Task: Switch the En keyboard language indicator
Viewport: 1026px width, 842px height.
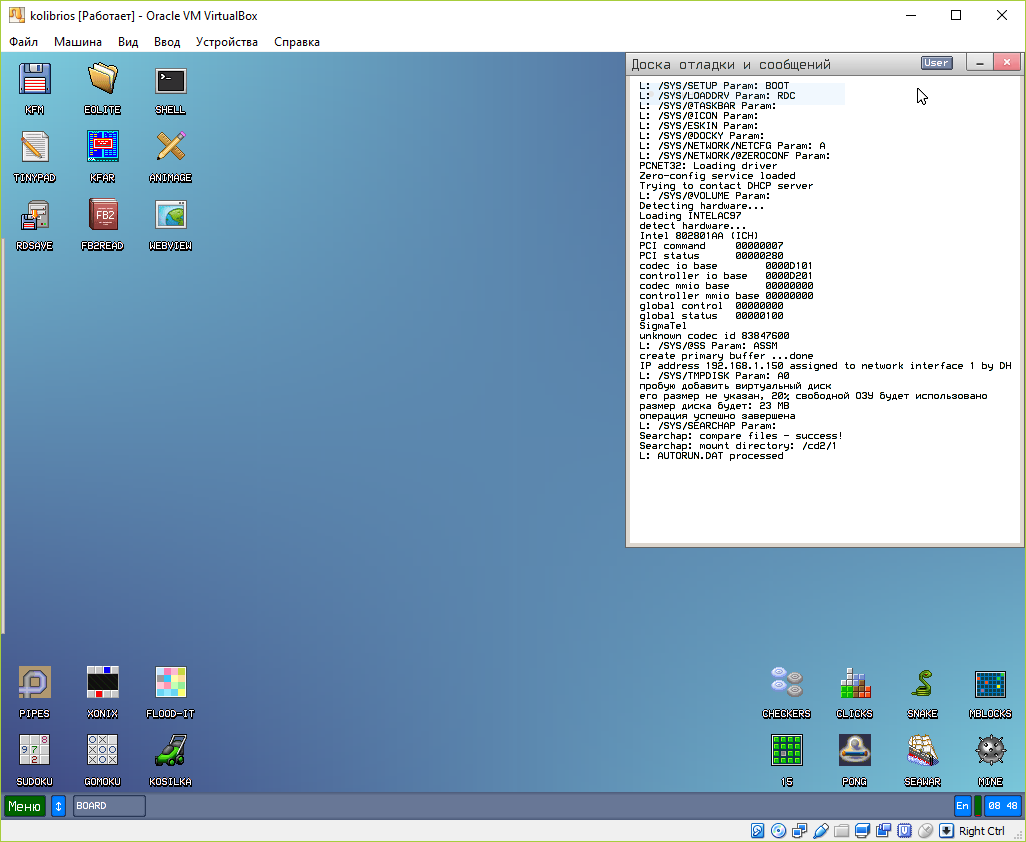Action: coord(962,806)
